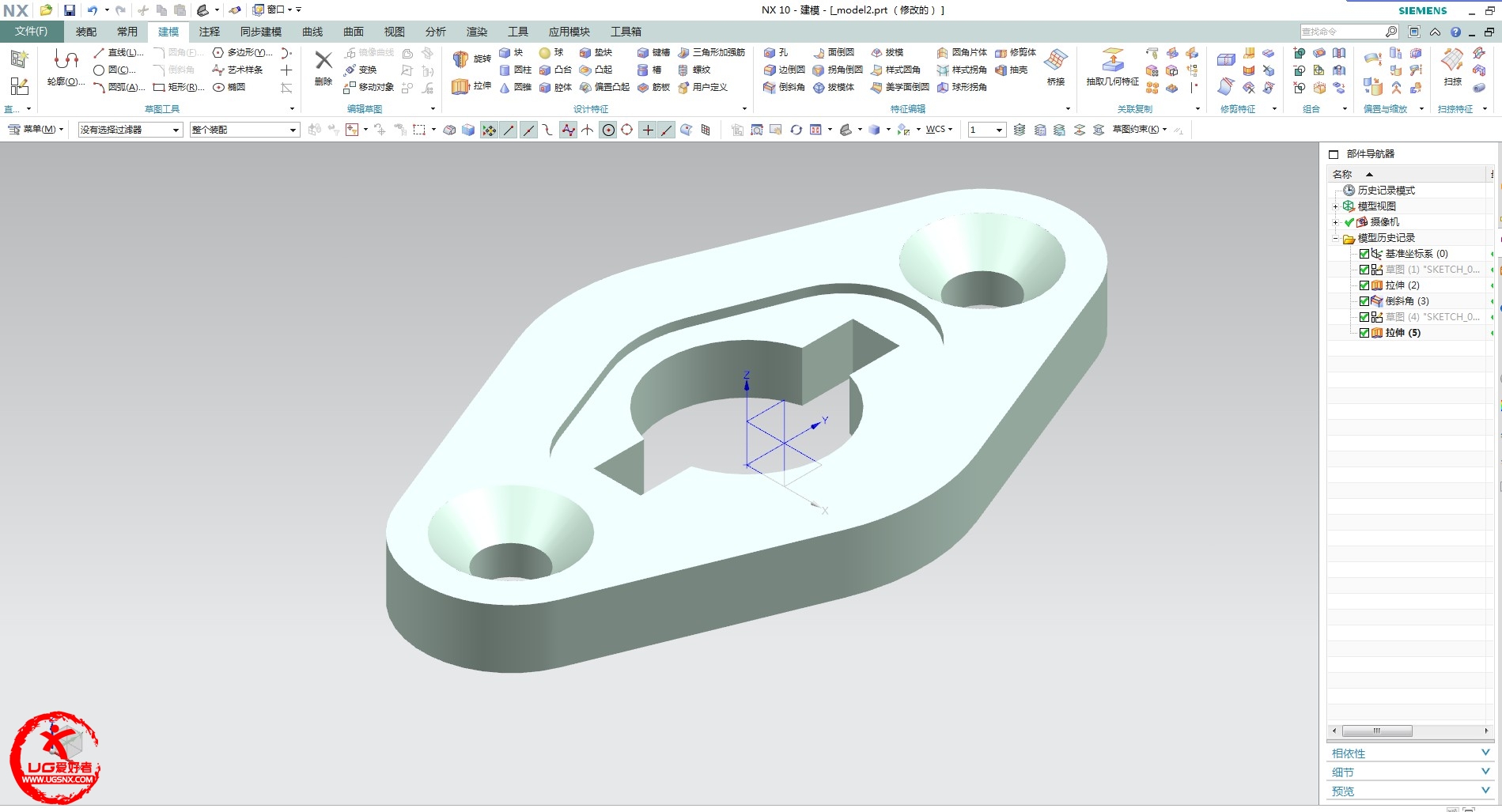Open the 没有选择过滤器 selection filter dropdown
This screenshot has width=1502, height=812.
click(131, 130)
